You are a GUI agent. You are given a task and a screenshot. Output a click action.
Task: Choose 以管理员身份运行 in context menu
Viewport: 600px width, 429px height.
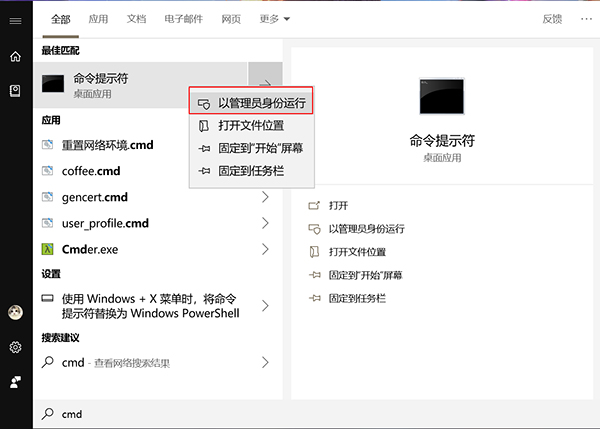pyautogui.click(x=251, y=103)
